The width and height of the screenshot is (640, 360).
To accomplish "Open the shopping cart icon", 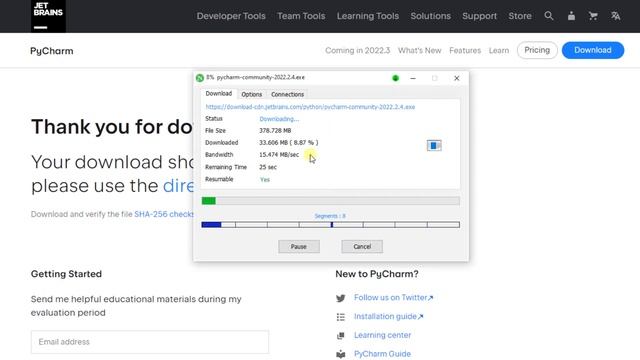I will (x=593, y=16).
